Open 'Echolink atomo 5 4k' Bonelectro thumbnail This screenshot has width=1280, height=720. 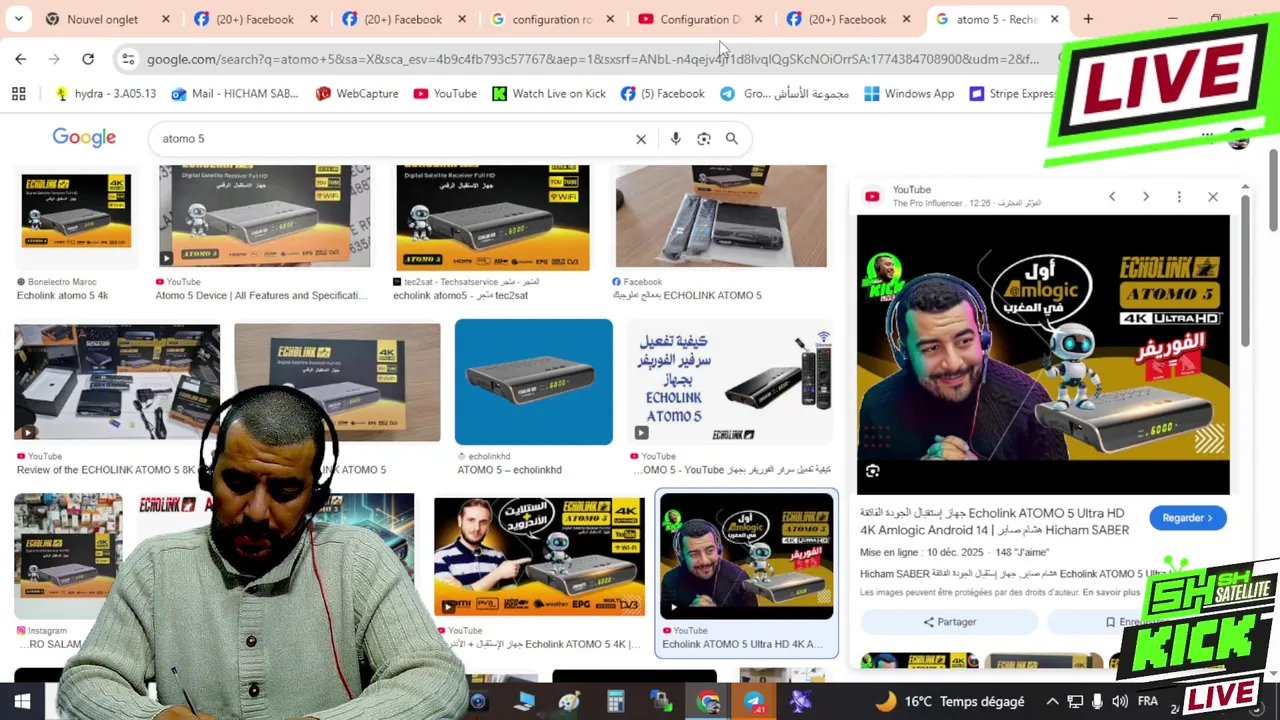coord(76,211)
